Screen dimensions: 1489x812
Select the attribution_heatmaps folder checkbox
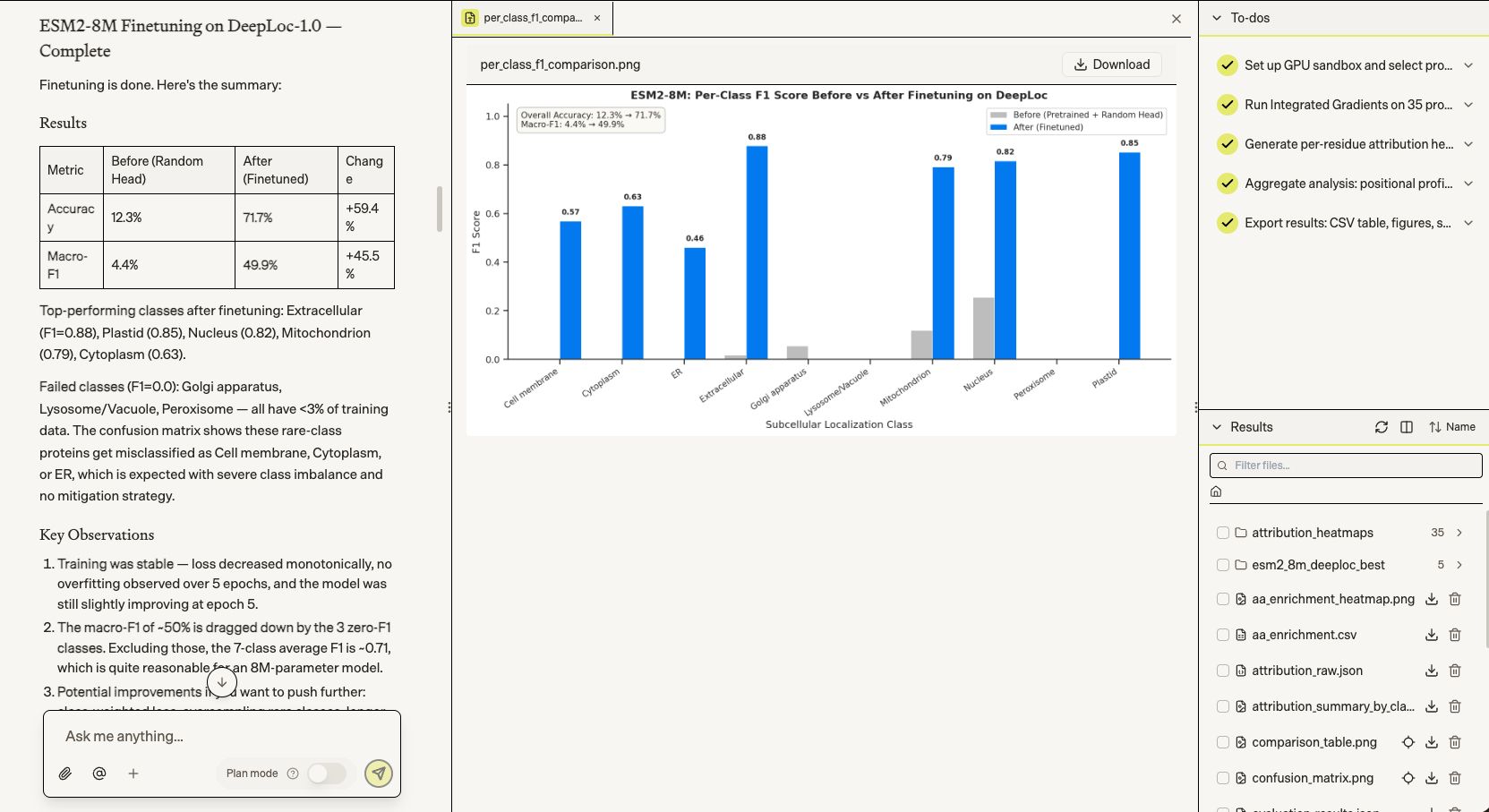pos(1223,533)
